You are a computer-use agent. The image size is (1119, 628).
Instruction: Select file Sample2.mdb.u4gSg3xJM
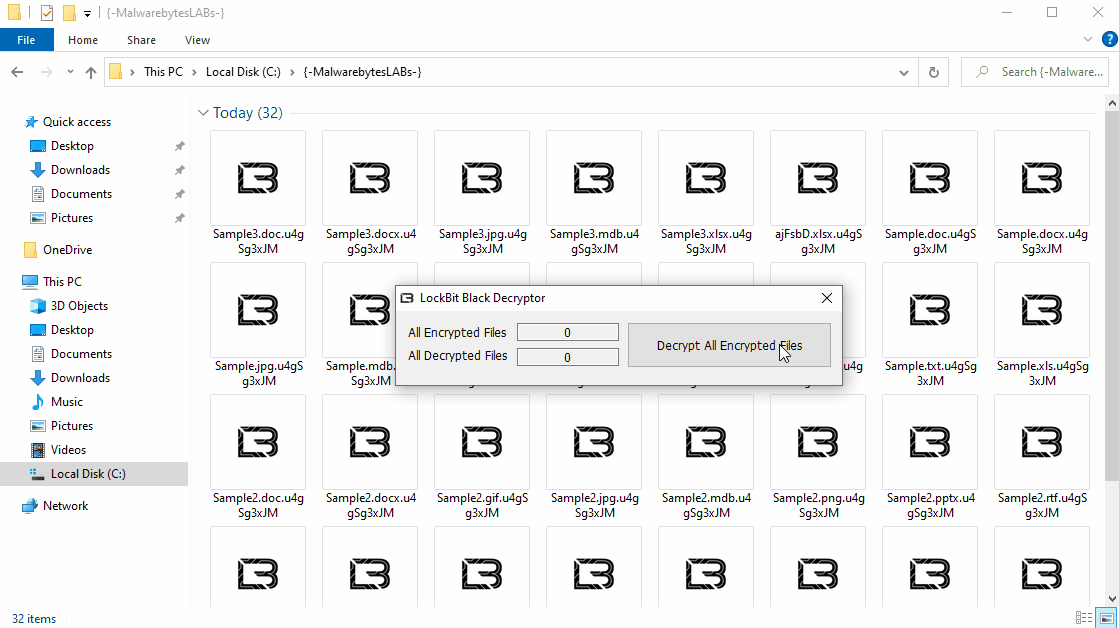coord(707,457)
